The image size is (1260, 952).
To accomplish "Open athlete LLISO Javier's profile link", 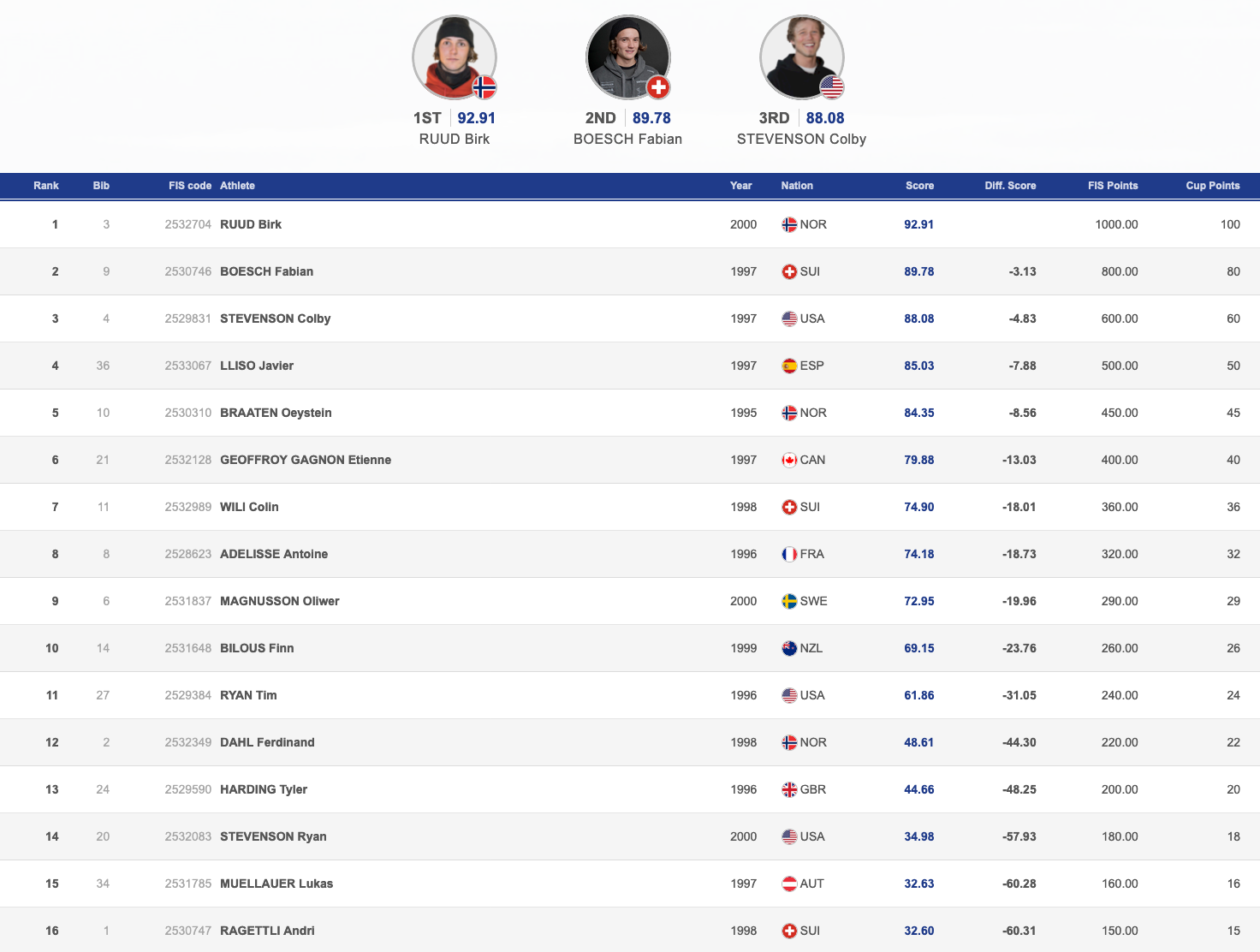I will [x=257, y=366].
